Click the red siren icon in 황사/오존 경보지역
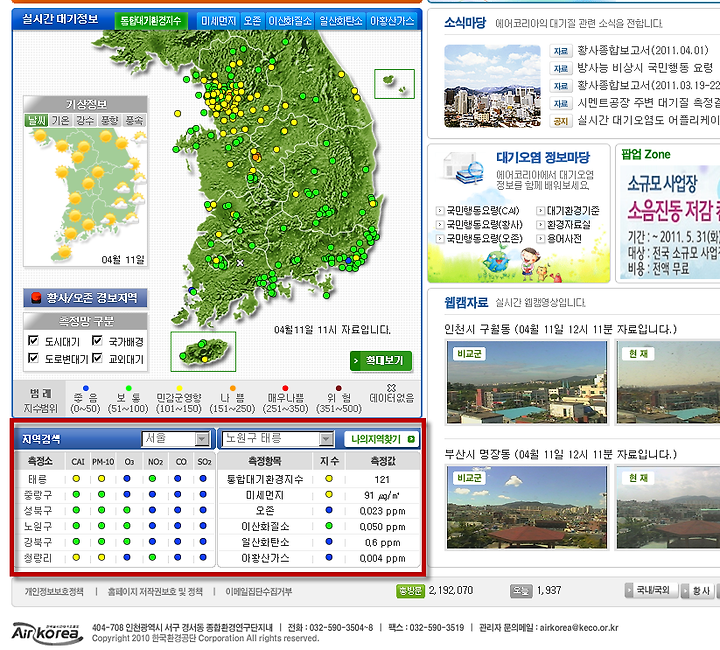The height and width of the screenshot is (650, 720). tap(36, 298)
